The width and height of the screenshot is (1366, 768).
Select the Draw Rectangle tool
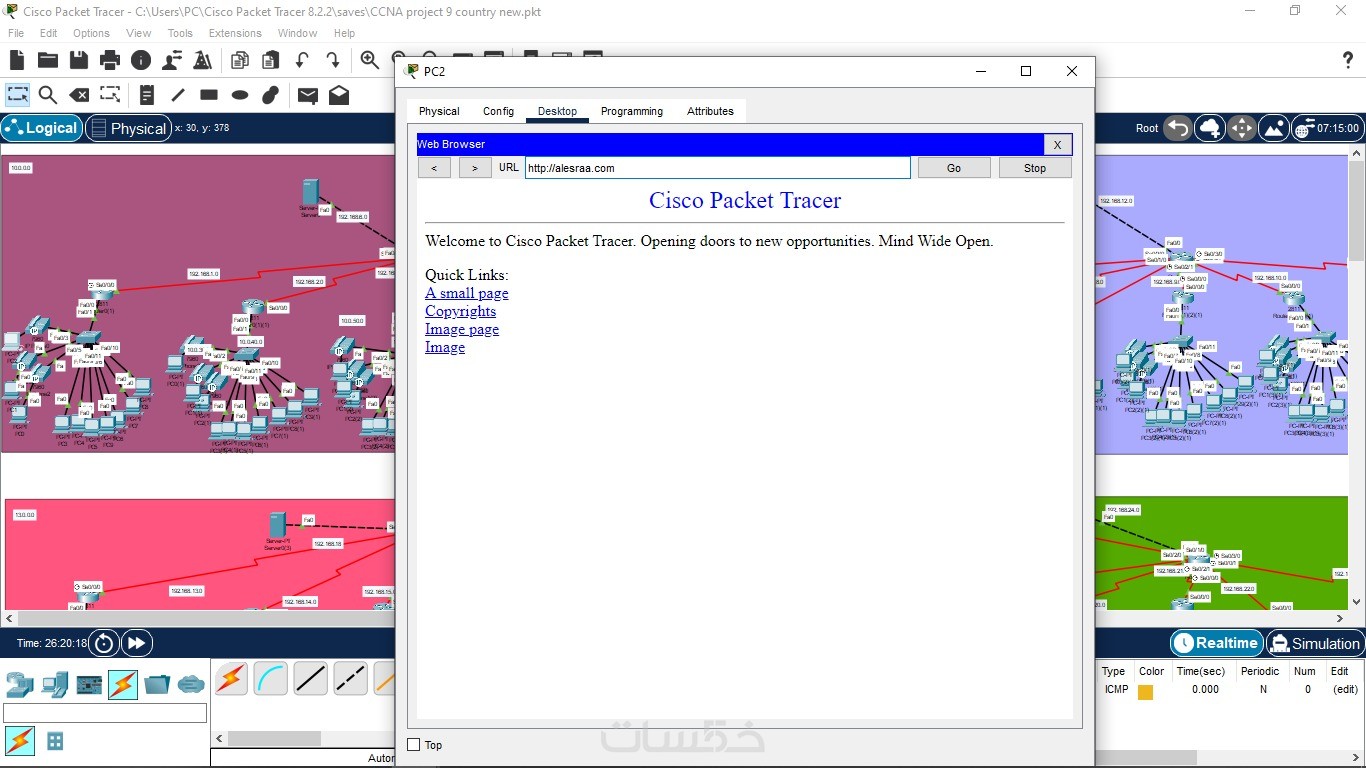point(209,95)
